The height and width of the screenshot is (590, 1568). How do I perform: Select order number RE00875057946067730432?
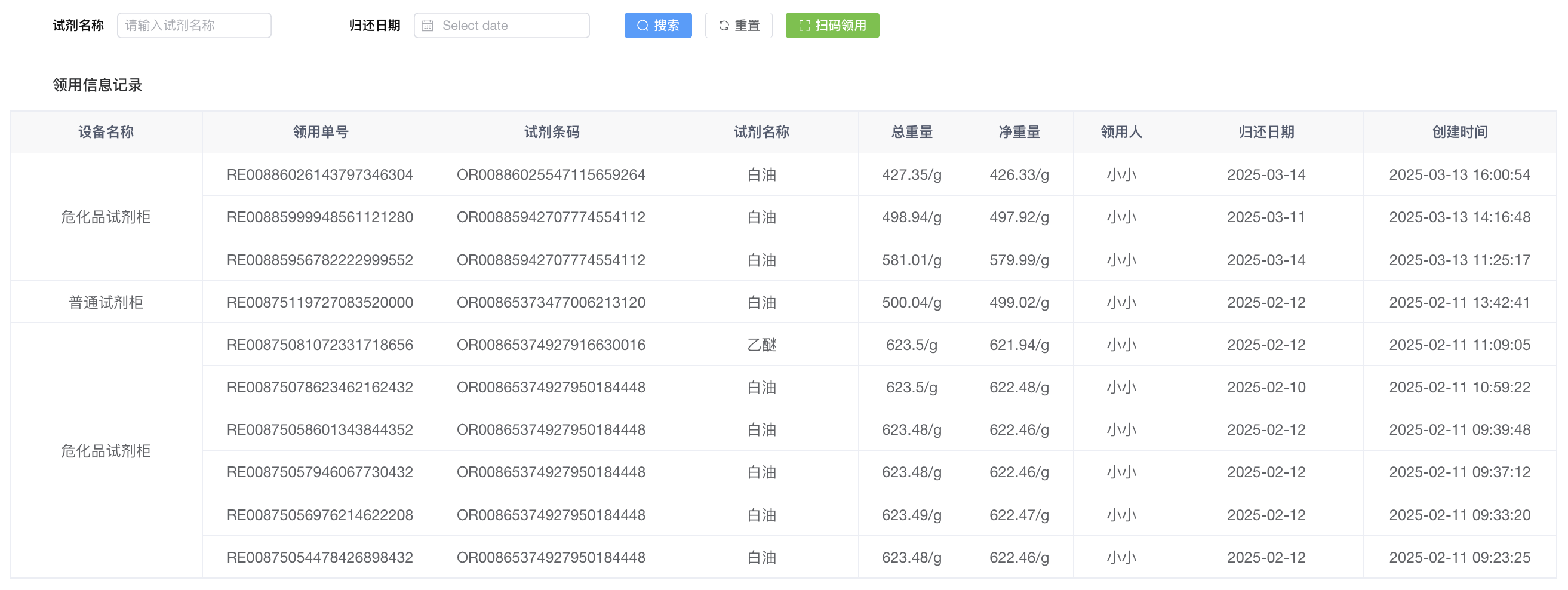(319, 472)
